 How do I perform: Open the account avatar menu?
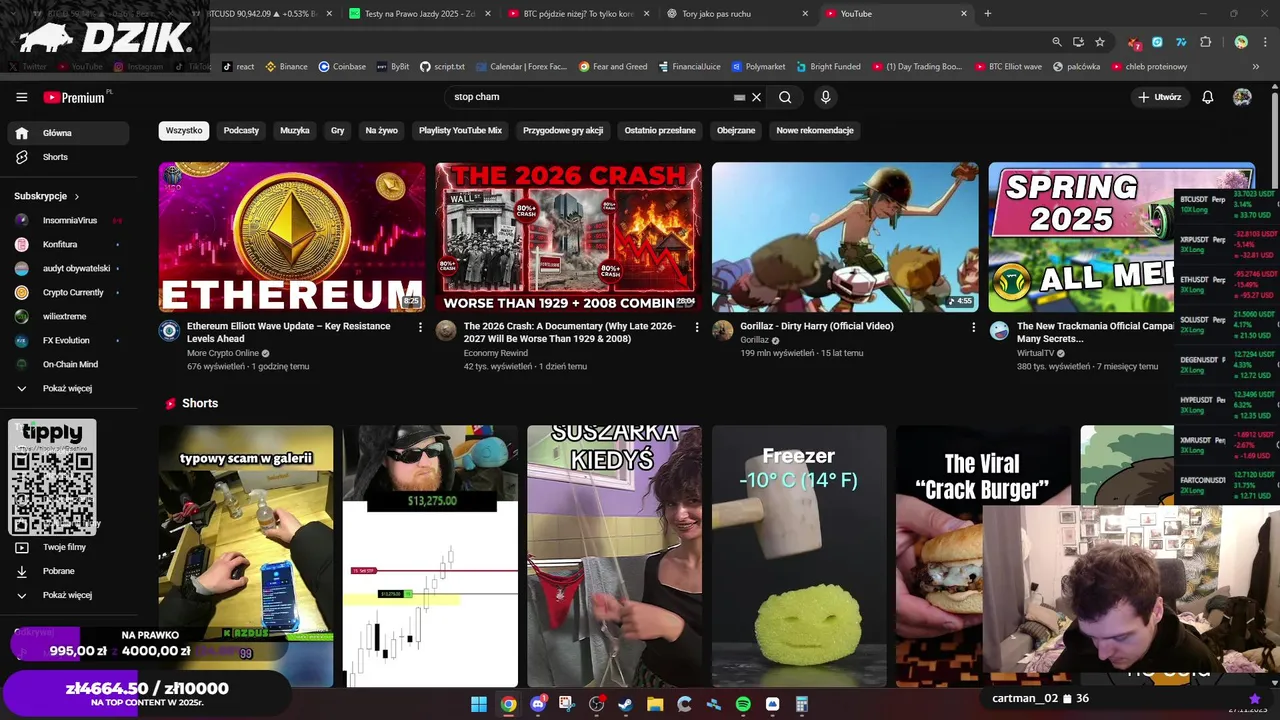tap(1242, 97)
